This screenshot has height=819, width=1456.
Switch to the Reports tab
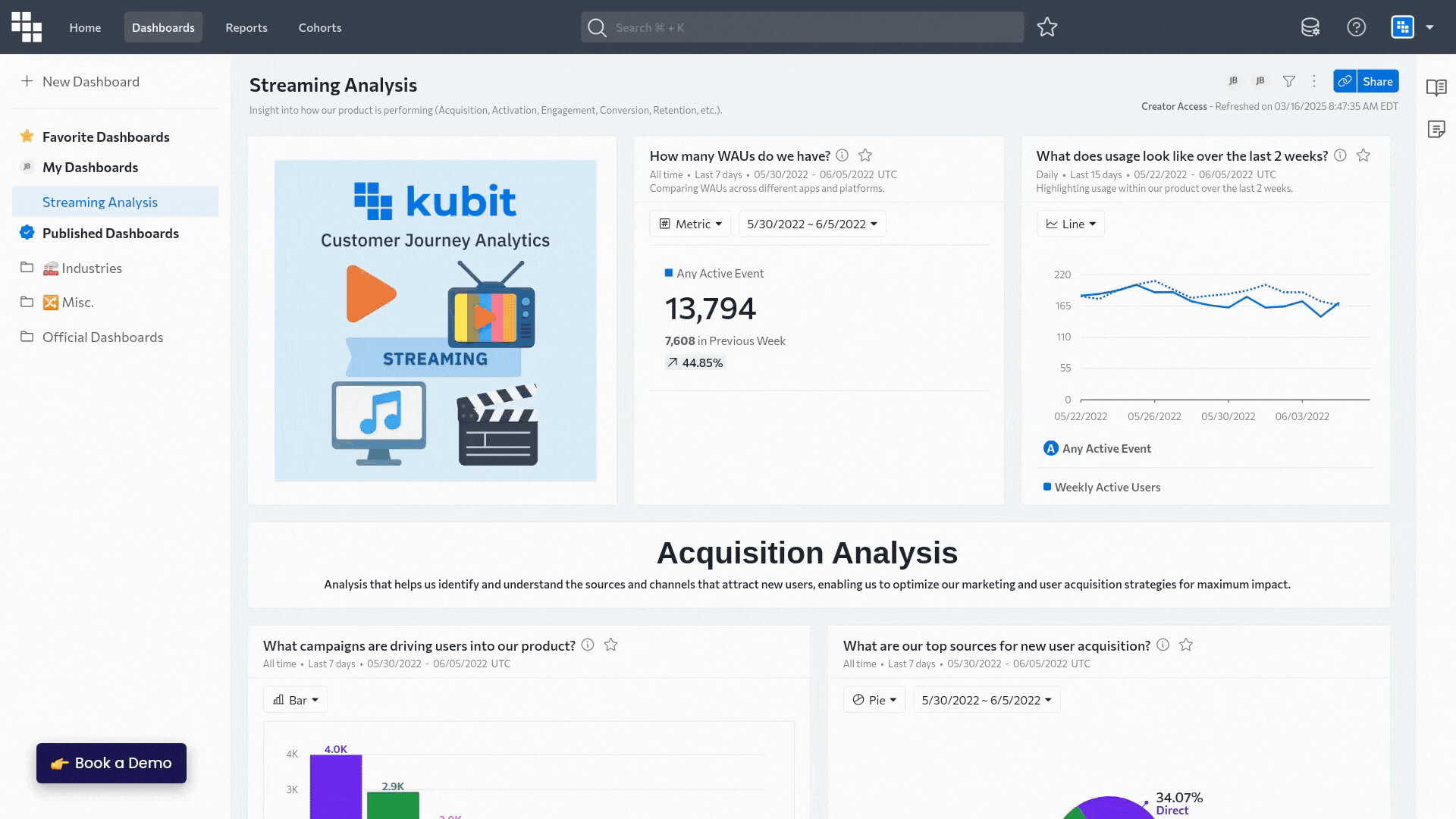click(x=246, y=27)
